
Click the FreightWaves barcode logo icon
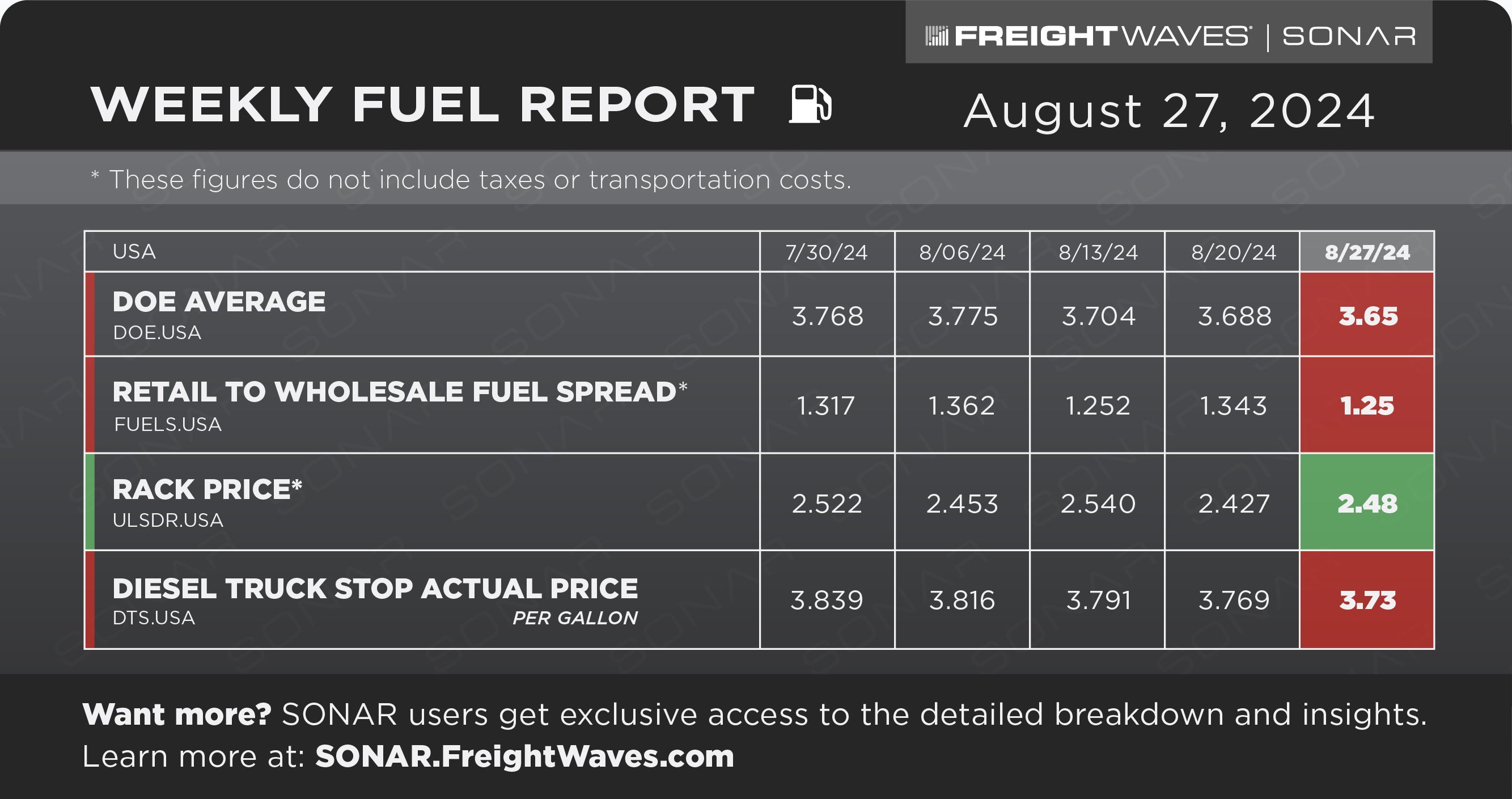(937, 36)
